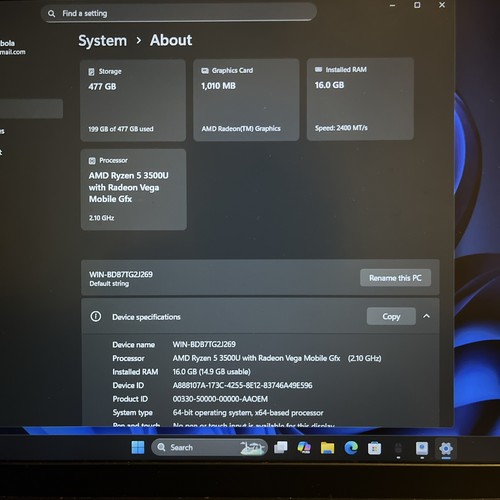Click the Graphics Card icon
The height and width of the screenshot is (500, 500).
[x=205, y=71]
